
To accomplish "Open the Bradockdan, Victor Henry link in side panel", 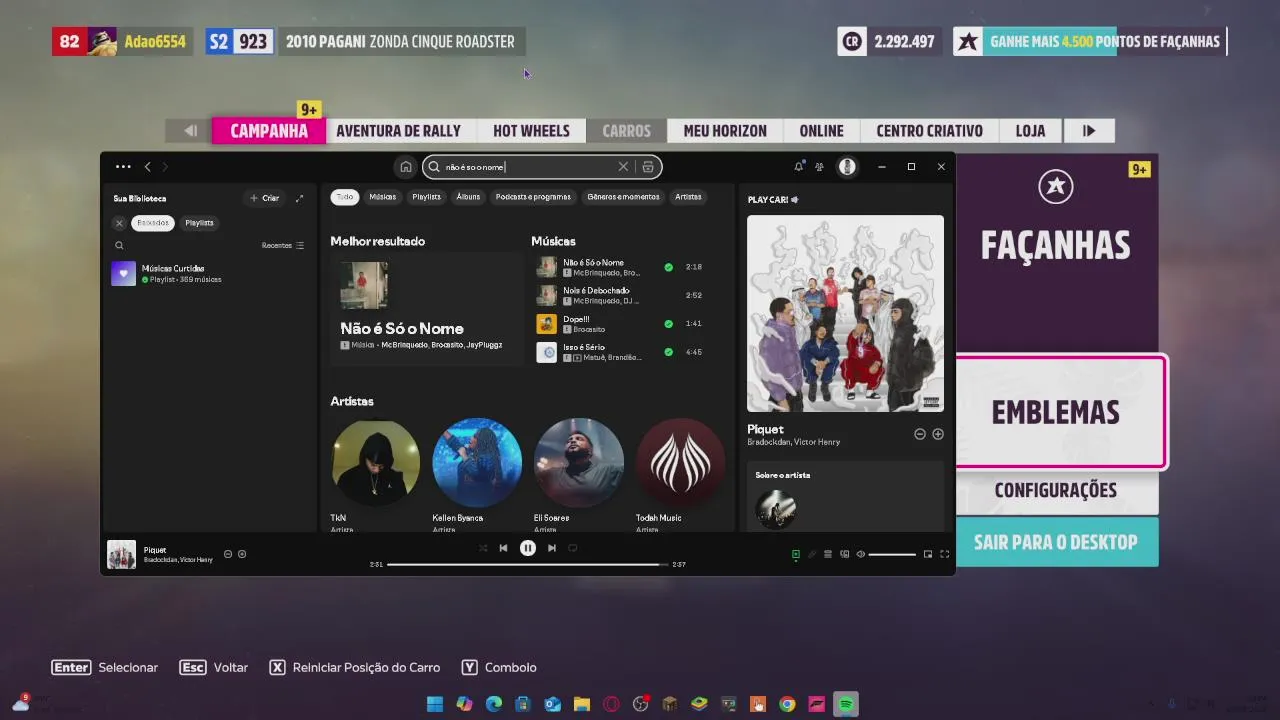I will coord(793,442).
